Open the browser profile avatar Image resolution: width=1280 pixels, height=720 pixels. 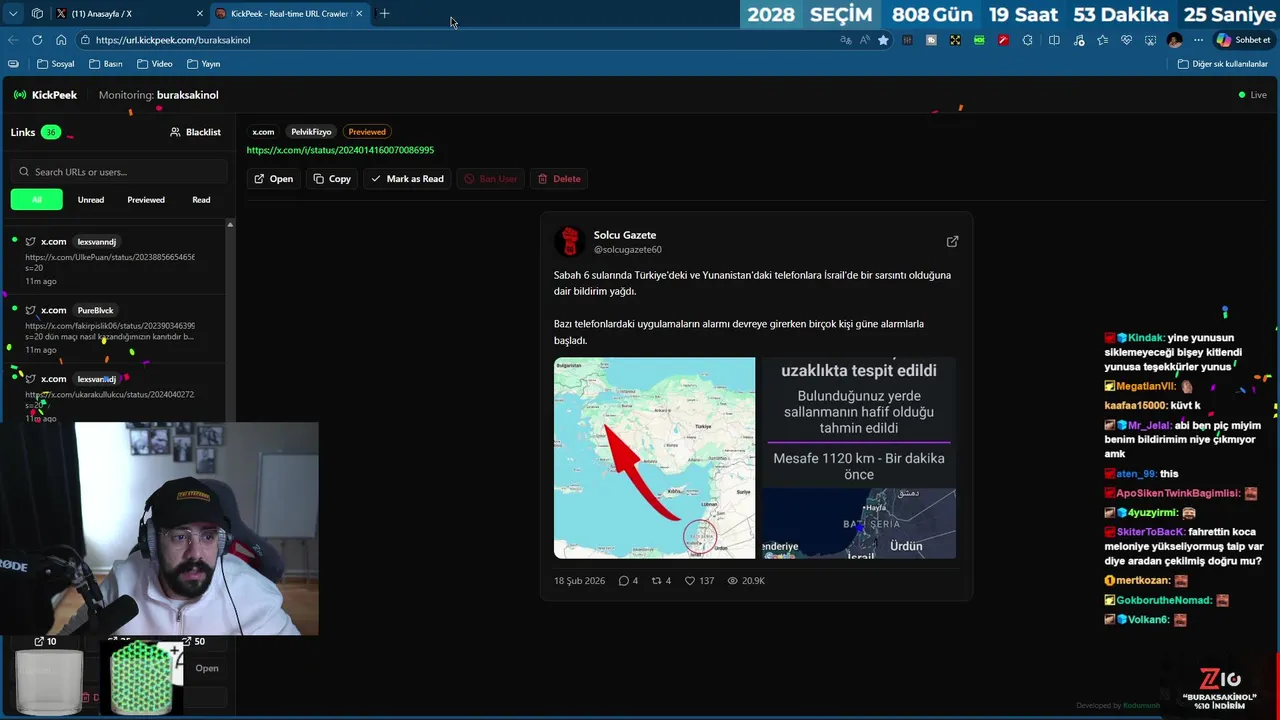tap(1174, 40)
